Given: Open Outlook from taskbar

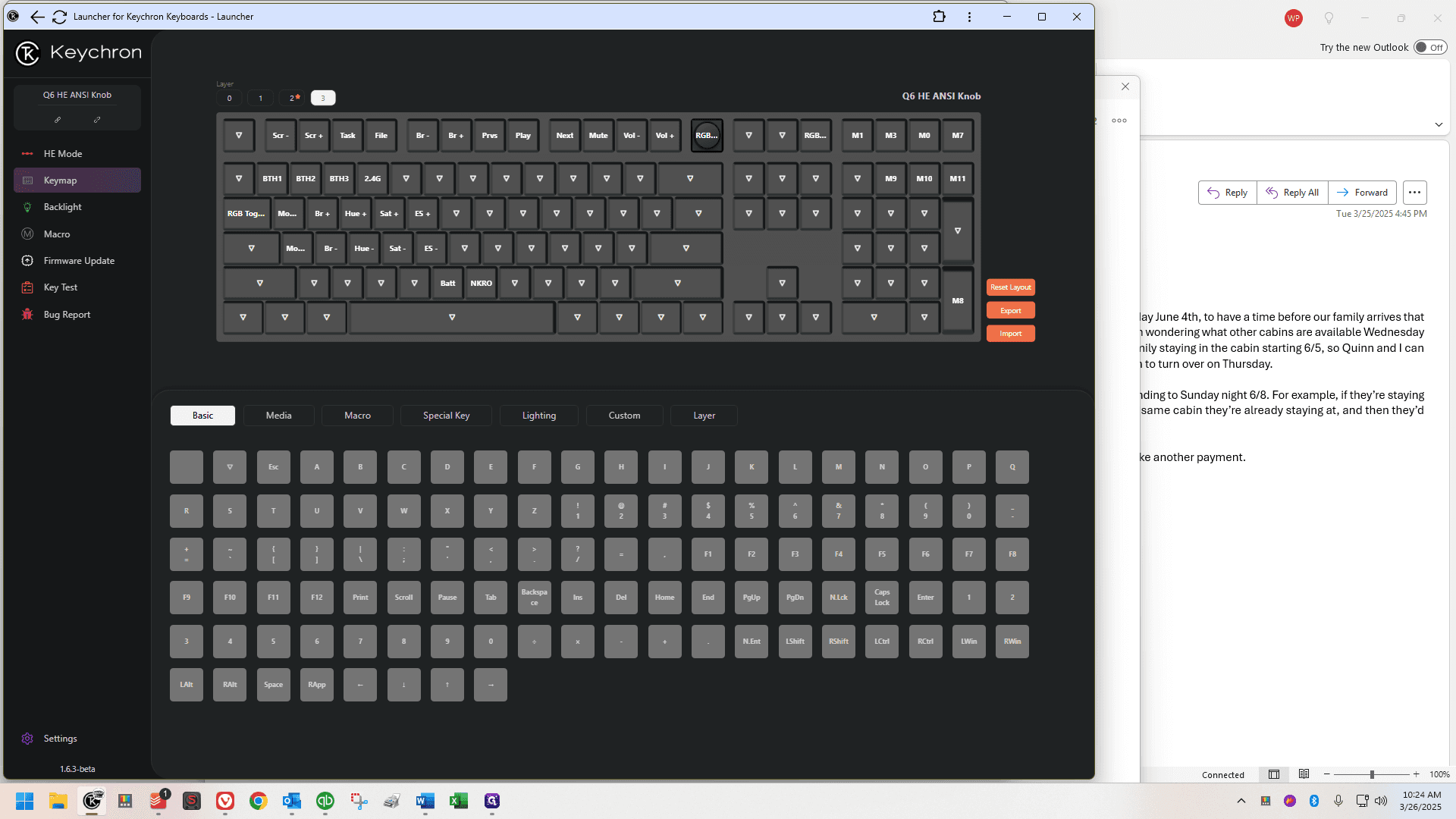Looking at the screenshot, I should pos(292,801).
